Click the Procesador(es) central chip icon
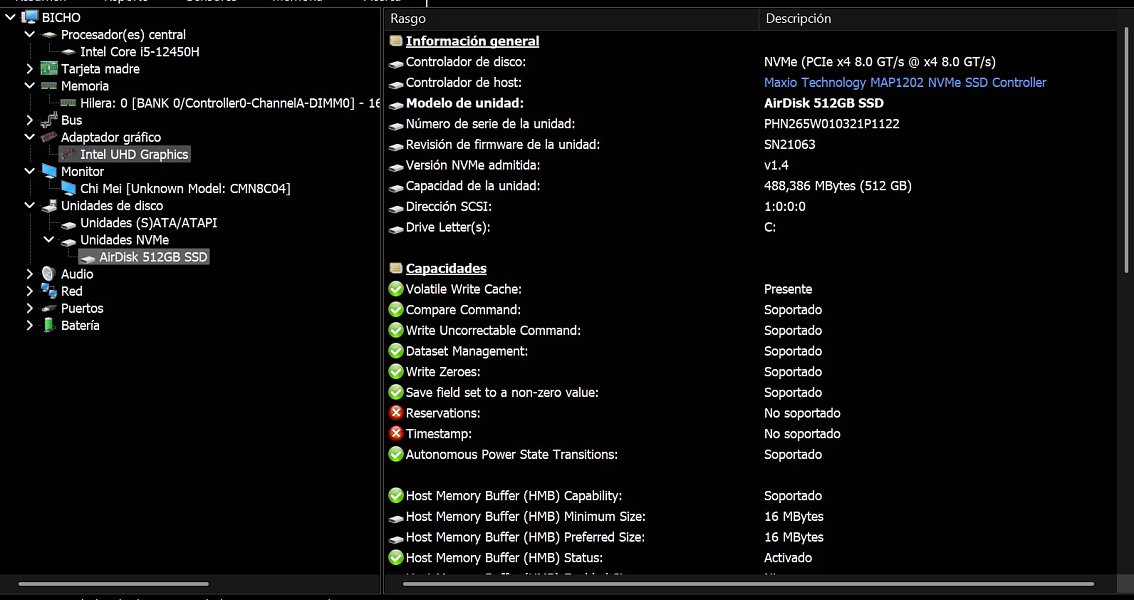Image resolution: width=1134 pixels, height=600 pixels. tap(49, 35)
